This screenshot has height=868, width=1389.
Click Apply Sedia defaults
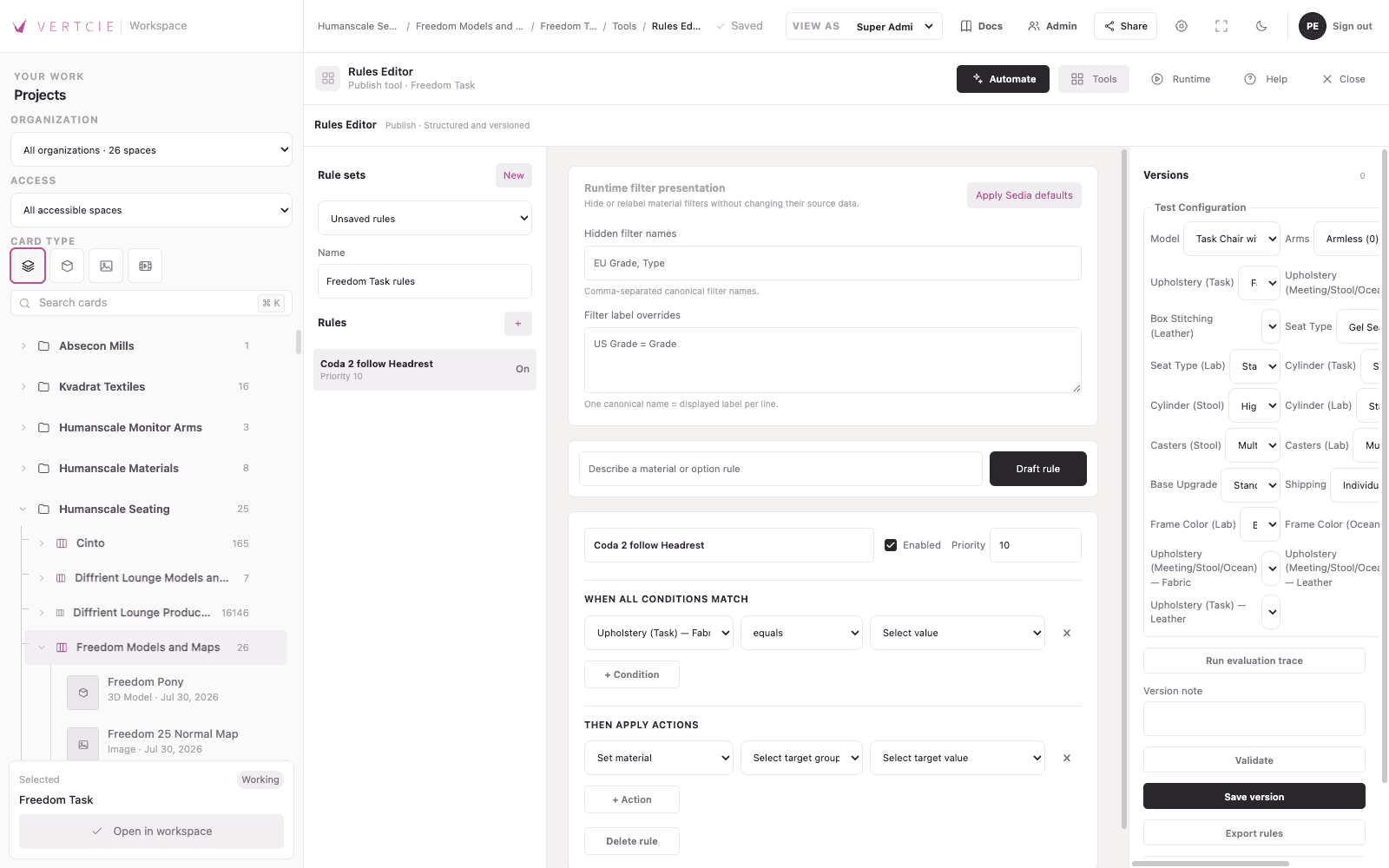[1024, 195]
